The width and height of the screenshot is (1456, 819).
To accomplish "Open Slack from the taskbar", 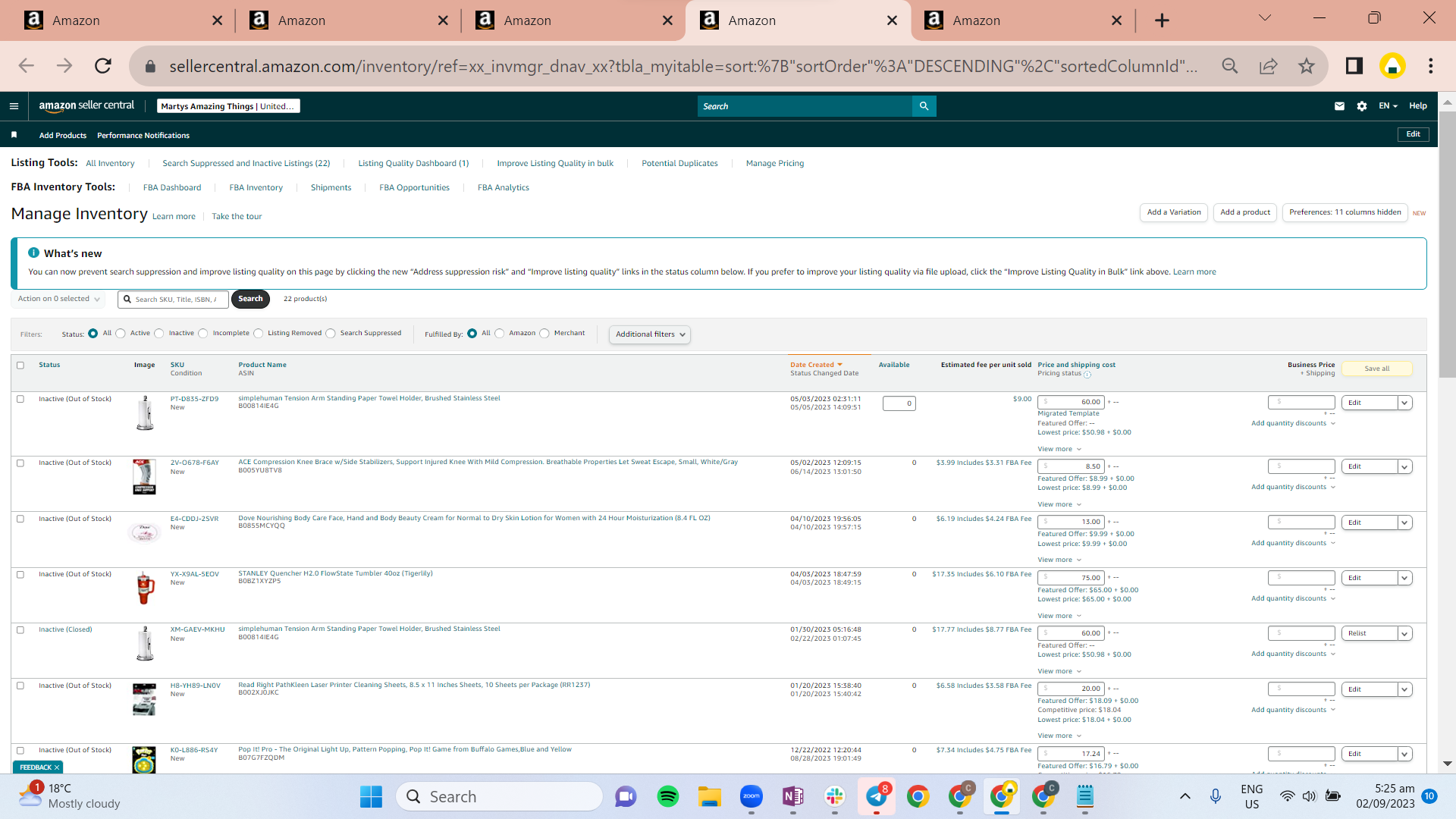I will point(835,796).
